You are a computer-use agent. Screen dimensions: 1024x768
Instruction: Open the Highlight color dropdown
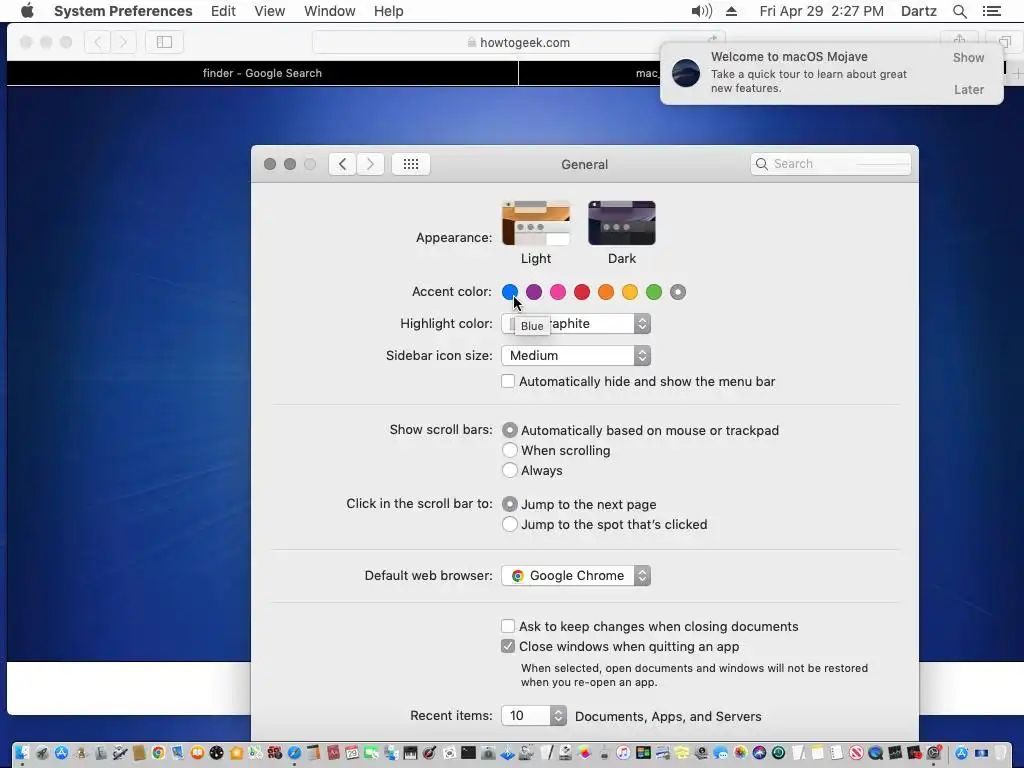pos(576,323)
